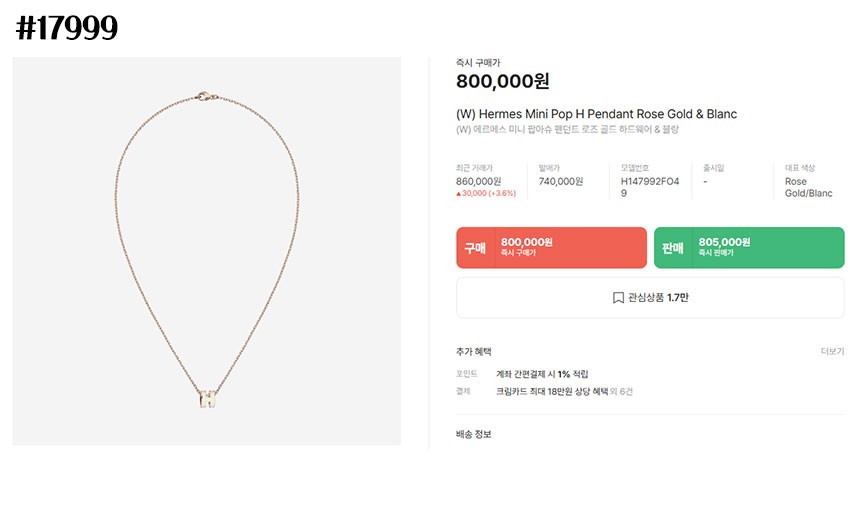
Task: Click the 배송 정보 section heading
Action: pos(474,434)
